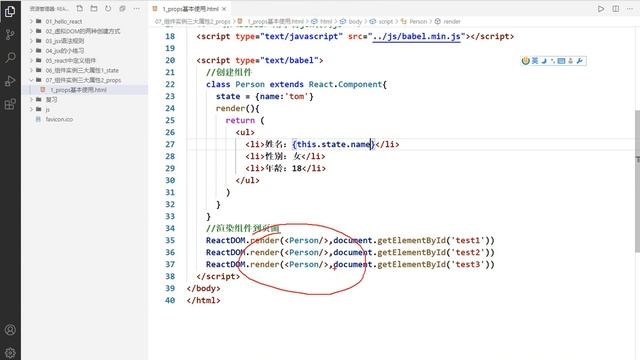This screenshot has width=640, height=360.
Task: Click the input method logo icon
Action: (525, 61)
